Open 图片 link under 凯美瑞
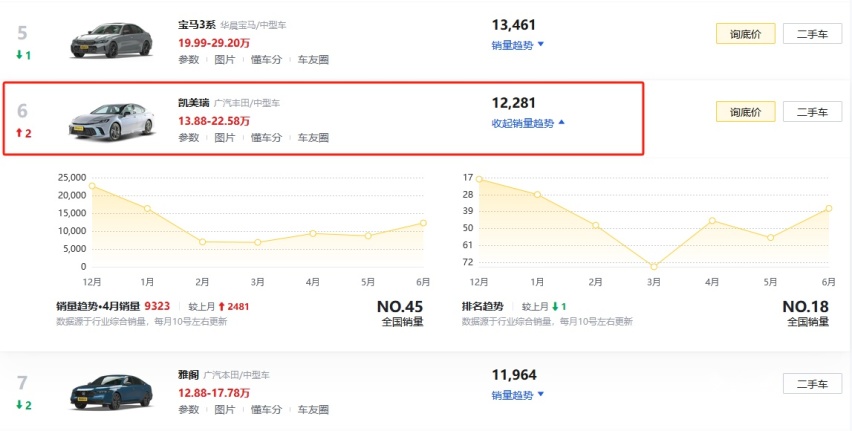Image resolution: width=852 pixels, height=431 pixels. click(x=224, y=138)
